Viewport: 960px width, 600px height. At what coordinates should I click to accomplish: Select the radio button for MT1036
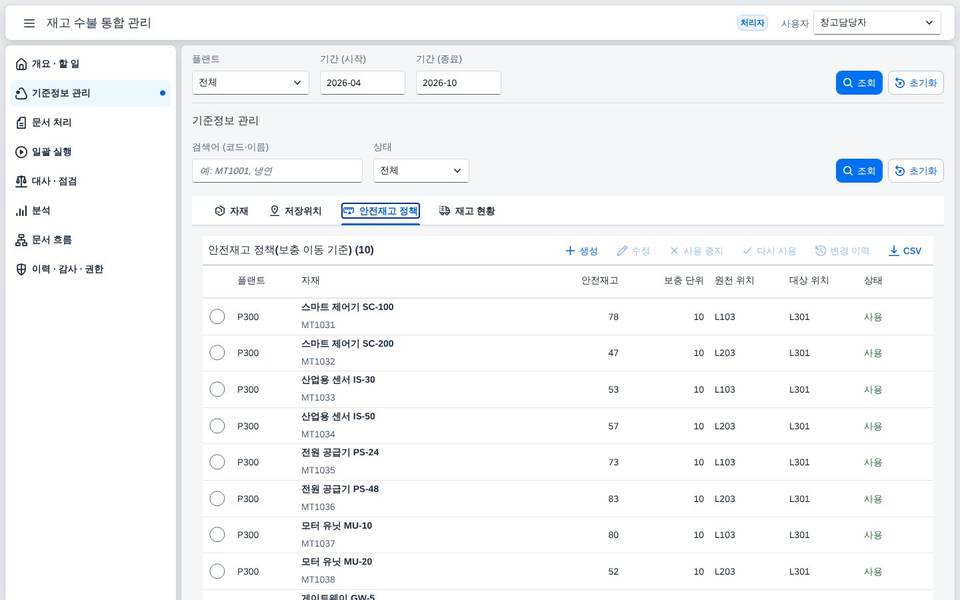(217, 498)
